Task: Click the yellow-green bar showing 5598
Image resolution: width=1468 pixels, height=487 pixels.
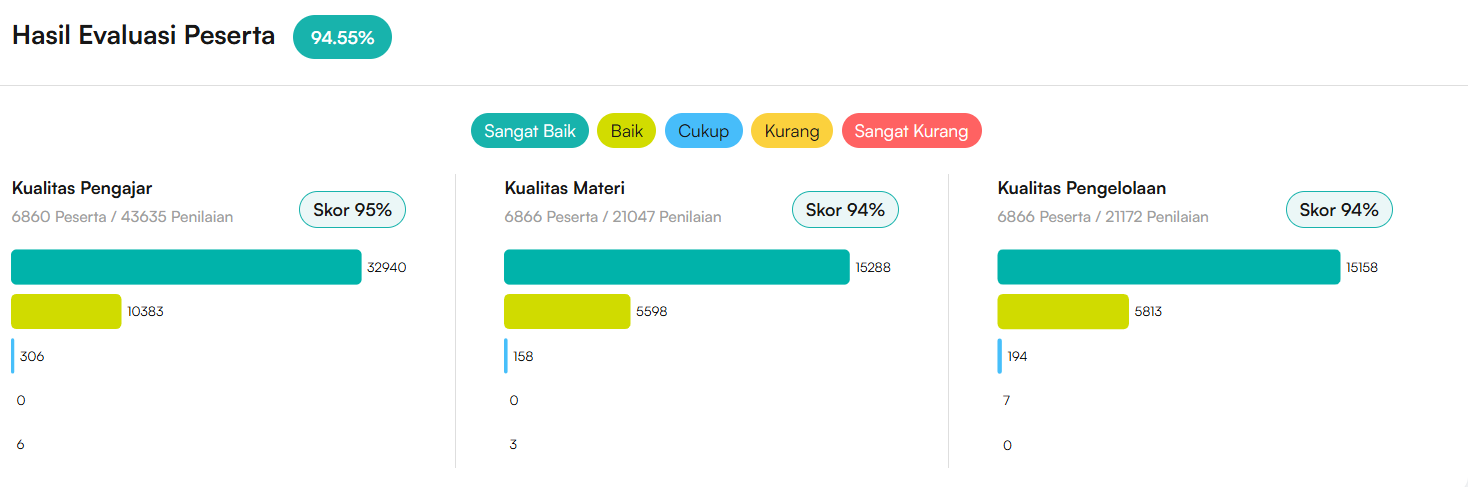Action: (567, 311)
